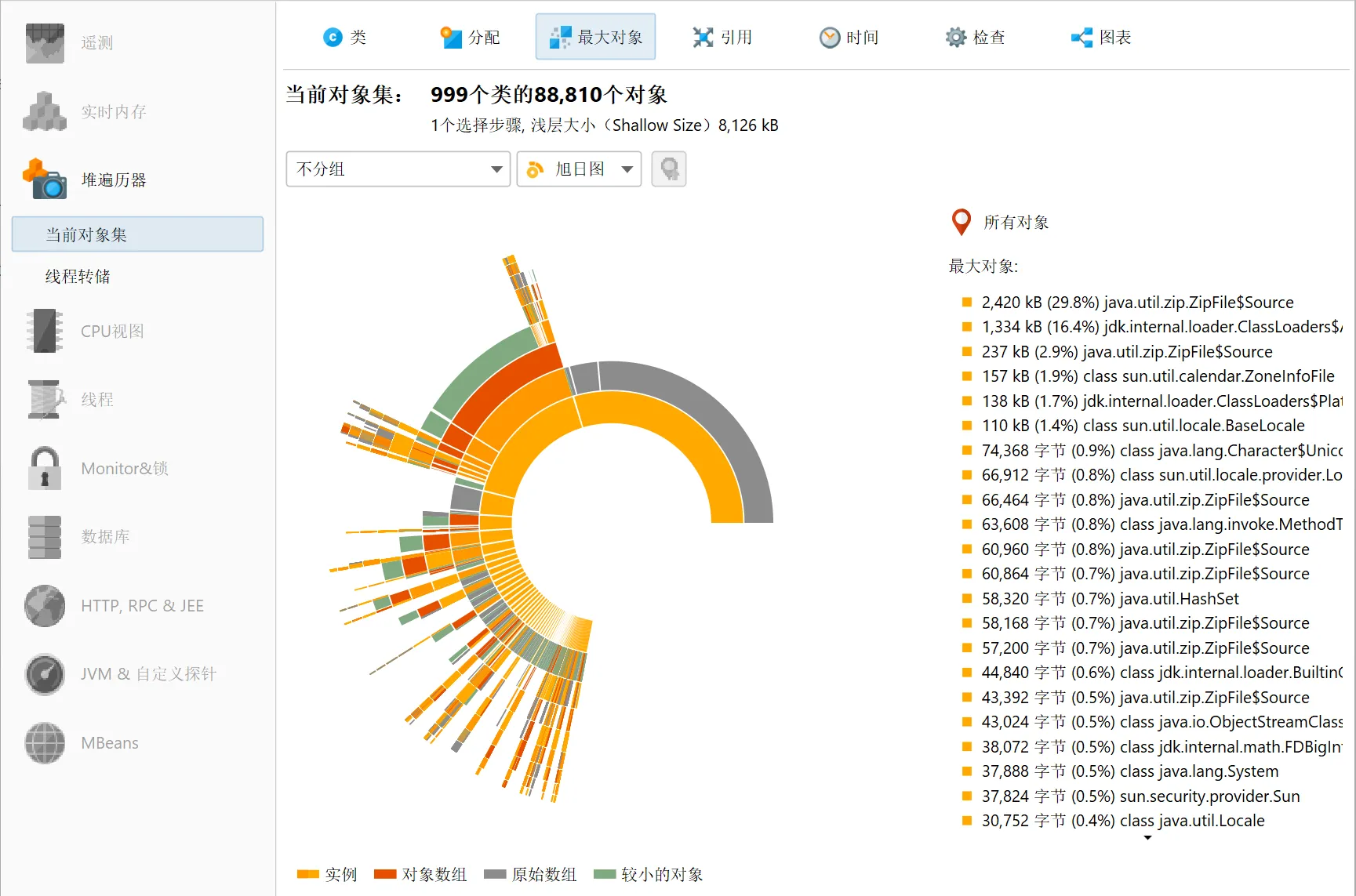This screenshot has height=896, width=1356.
Task: Click the inspection lamp icon beside the chart selector
Action: pos(668,169)
